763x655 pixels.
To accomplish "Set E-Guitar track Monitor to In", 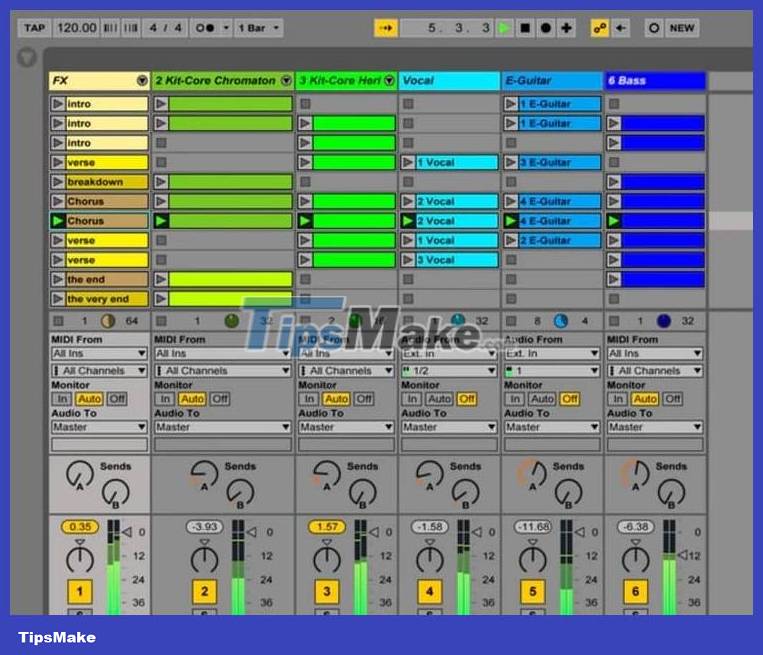I will pyautogui.click(x=515, y=399).
